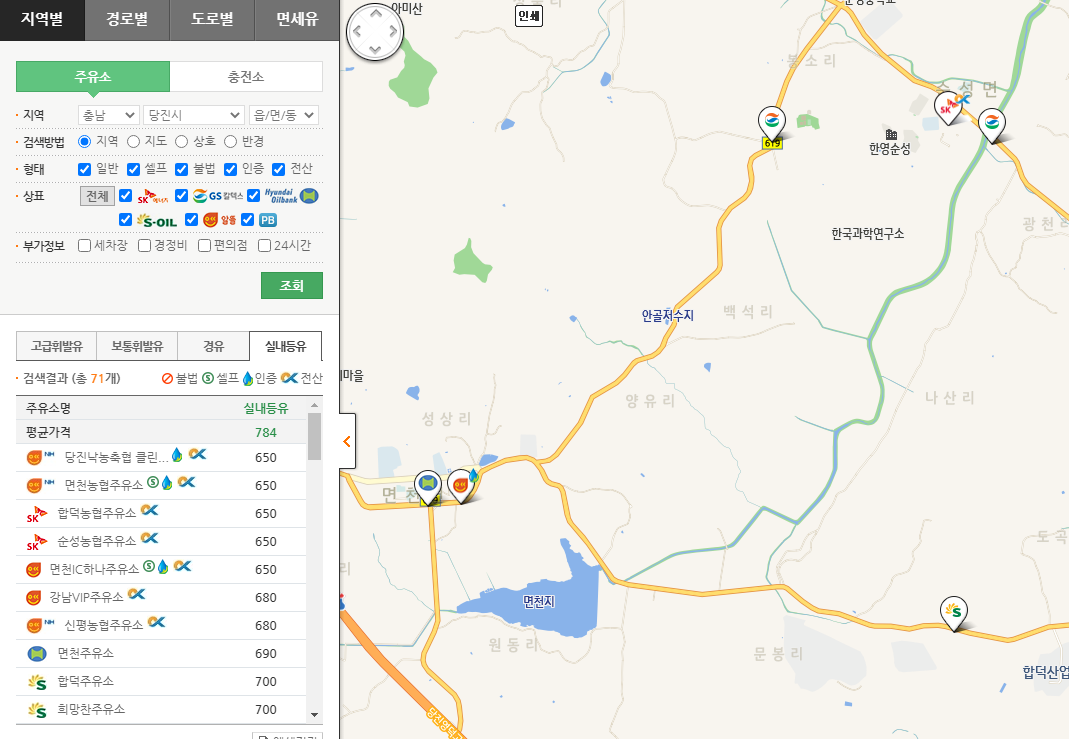Uncheck the 셀프 type checkbox
The image size is (1069, 739).
tap(134, 169)
